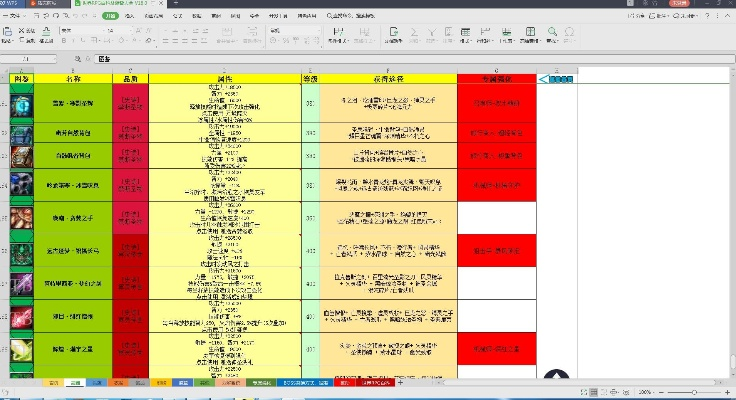Open quick access toolbar customize dropdown

tap(94, 15)
